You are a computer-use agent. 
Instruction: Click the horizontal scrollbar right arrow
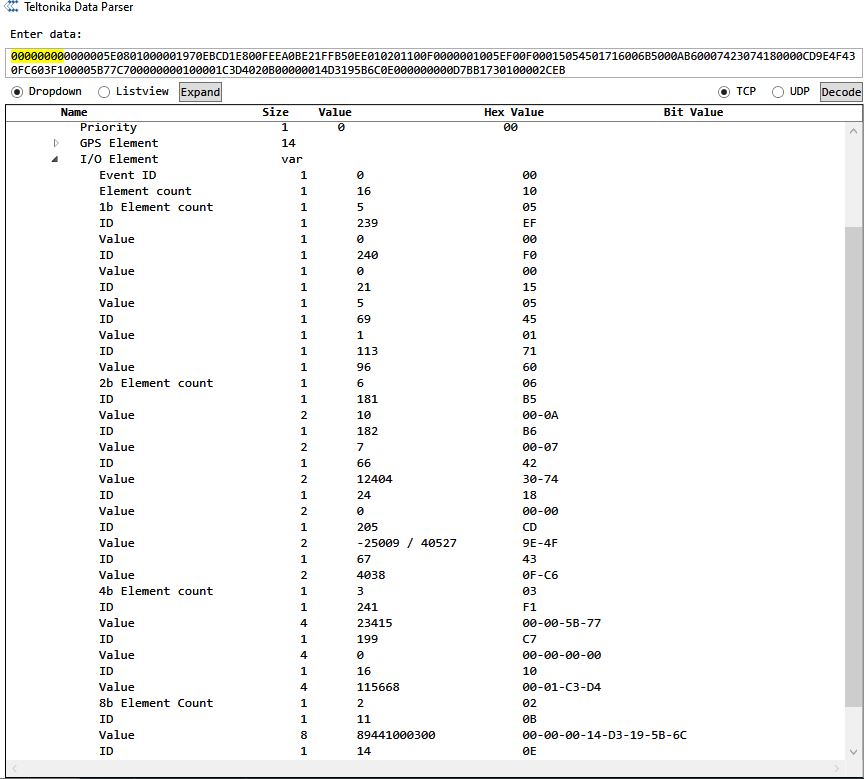pyautogui.click(x=836, y=767)
